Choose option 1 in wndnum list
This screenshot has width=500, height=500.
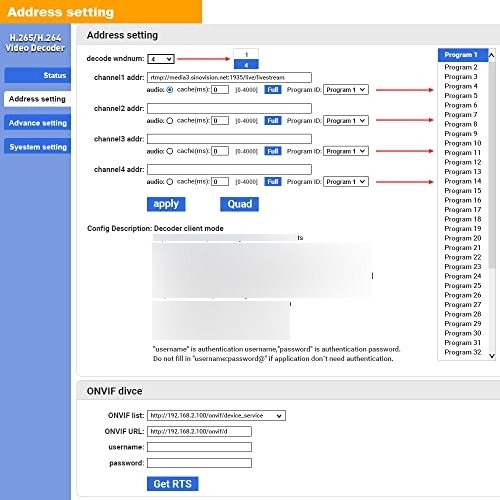click(246, 54)
